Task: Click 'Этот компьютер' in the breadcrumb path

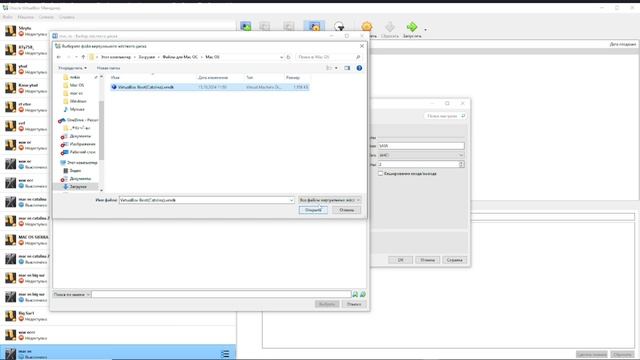Action: click(116, 57)
